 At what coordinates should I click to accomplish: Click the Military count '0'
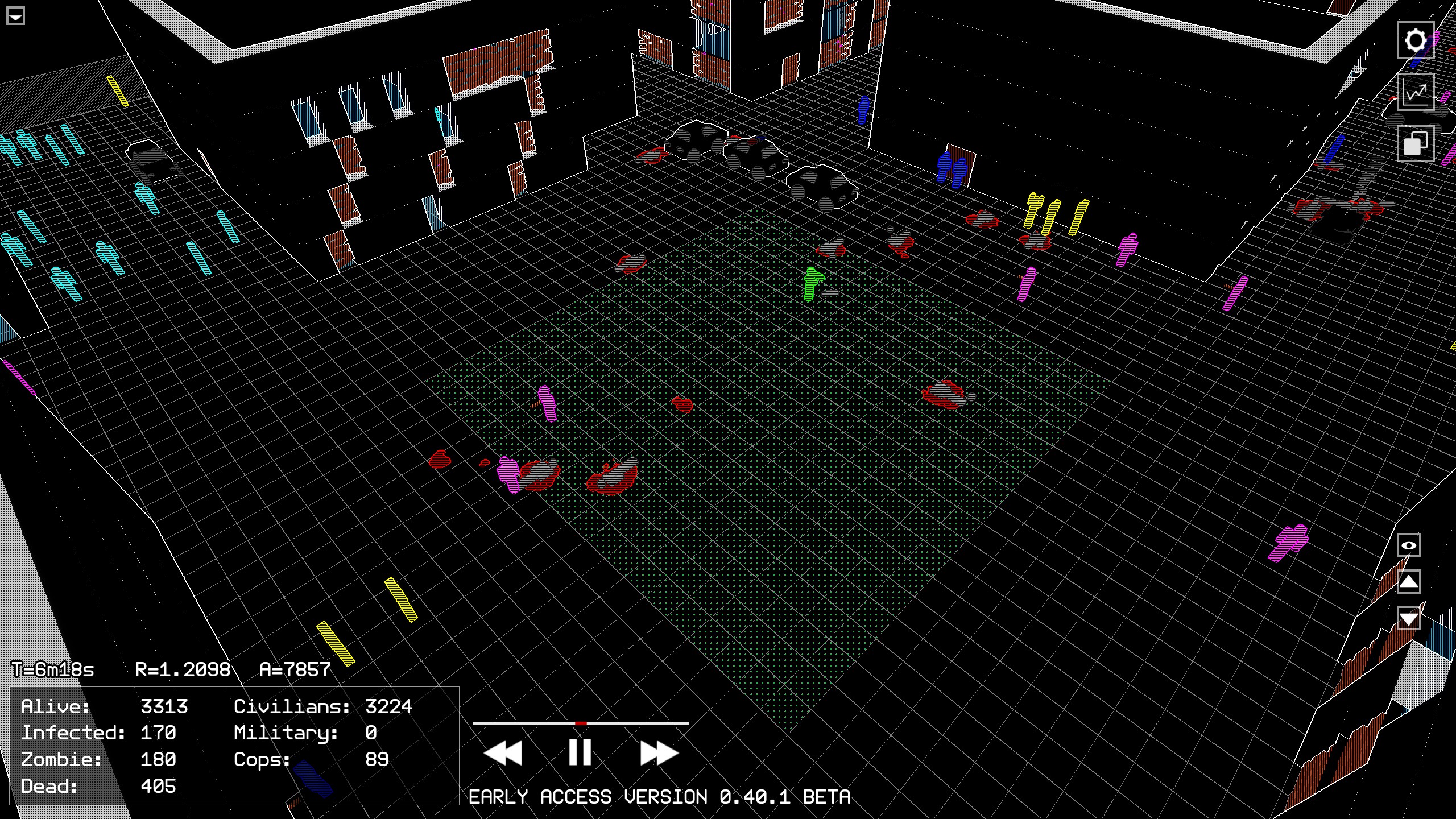371,733
